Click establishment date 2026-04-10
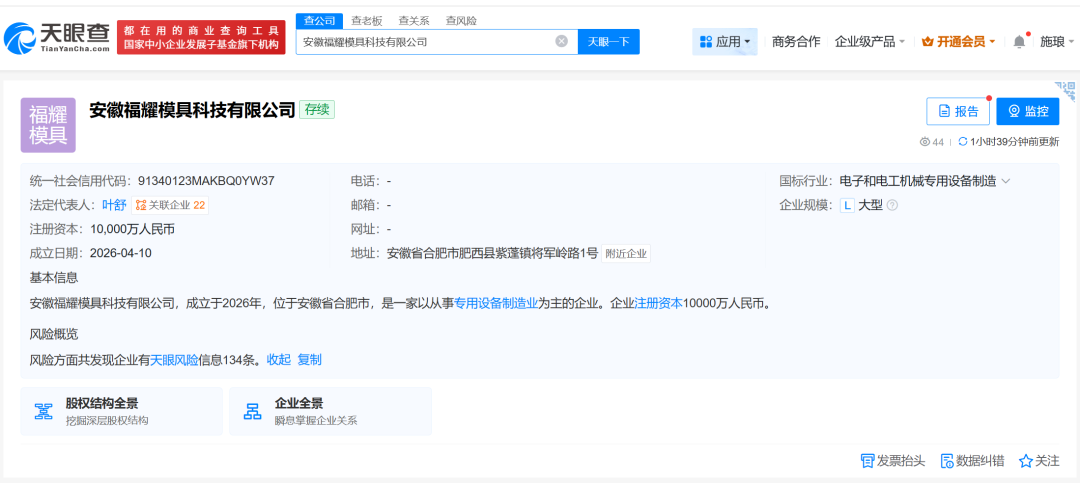Screen dimensions: 1080x483 click(121, 253)
